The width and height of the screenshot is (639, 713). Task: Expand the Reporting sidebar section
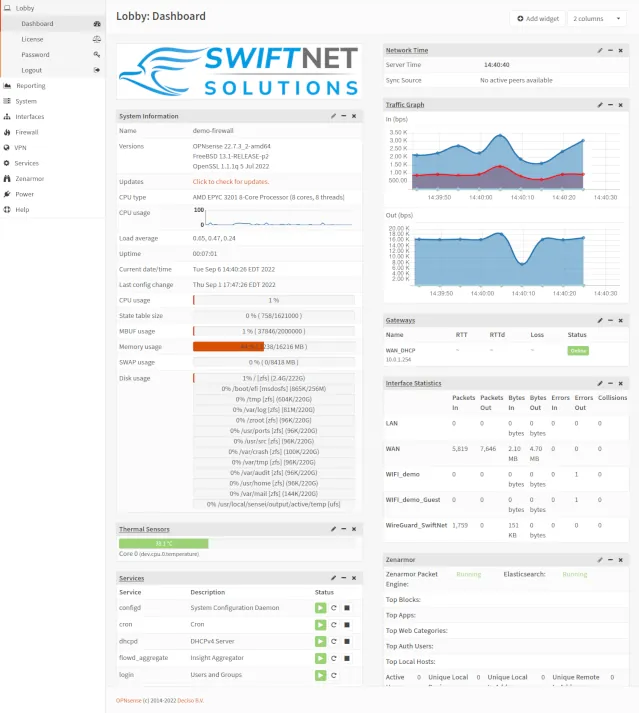53,85
